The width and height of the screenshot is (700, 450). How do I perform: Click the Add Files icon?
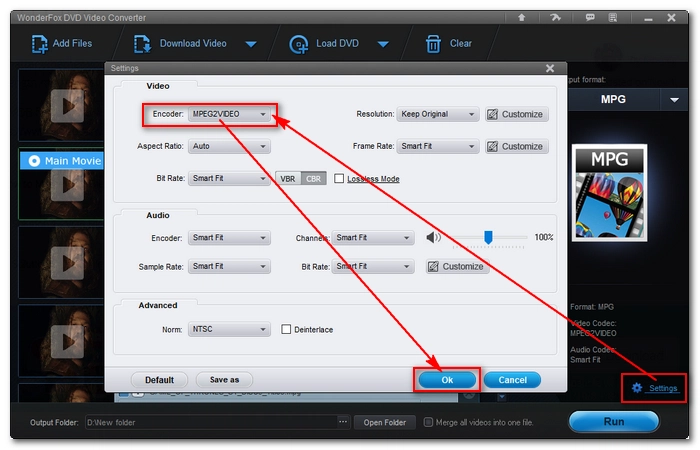(x=39, y=44)
